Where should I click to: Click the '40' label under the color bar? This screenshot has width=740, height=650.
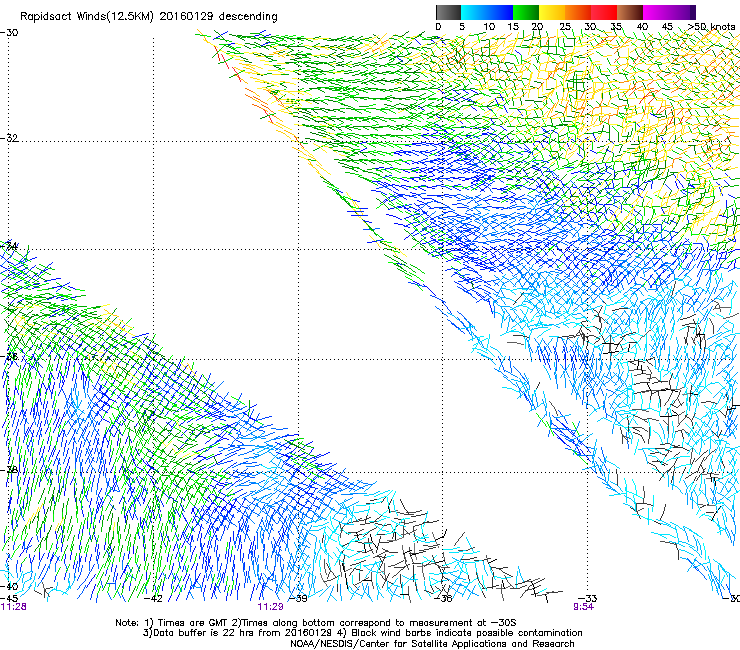tap(642, 27)
